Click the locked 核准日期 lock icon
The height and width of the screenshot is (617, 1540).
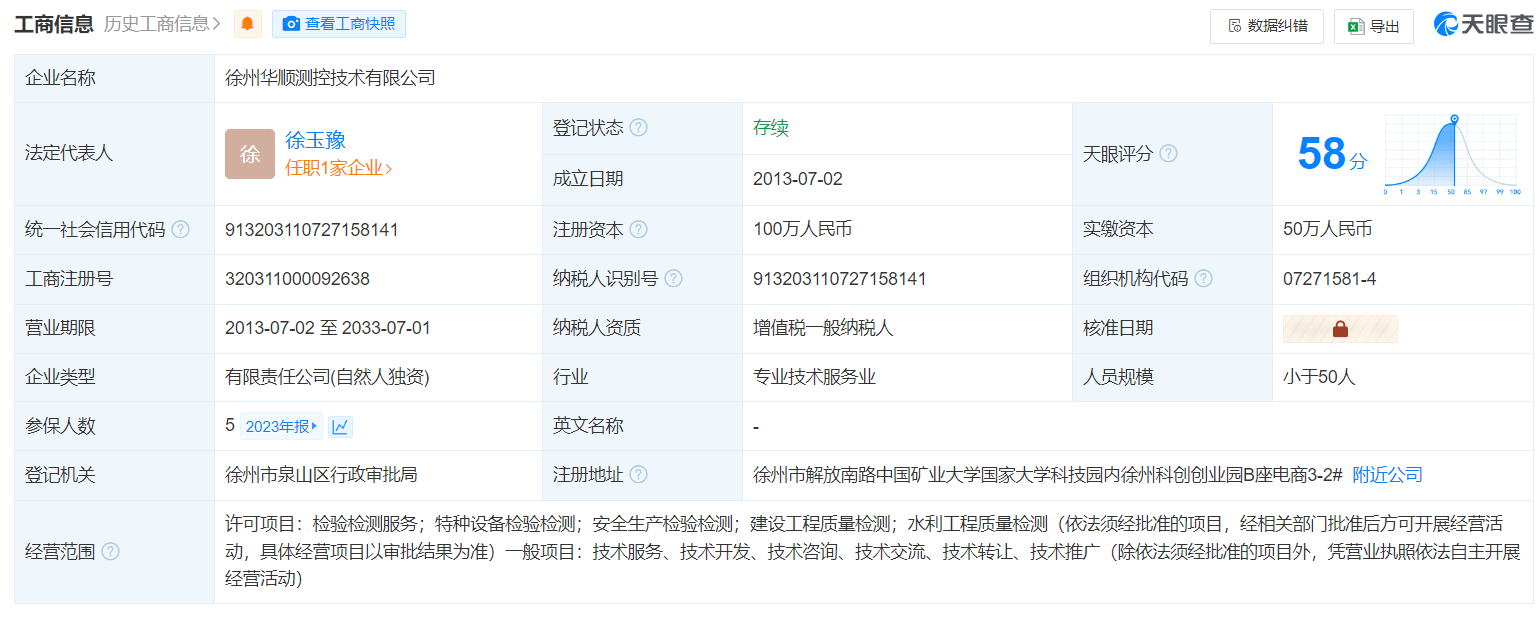tap(1340, 329)
